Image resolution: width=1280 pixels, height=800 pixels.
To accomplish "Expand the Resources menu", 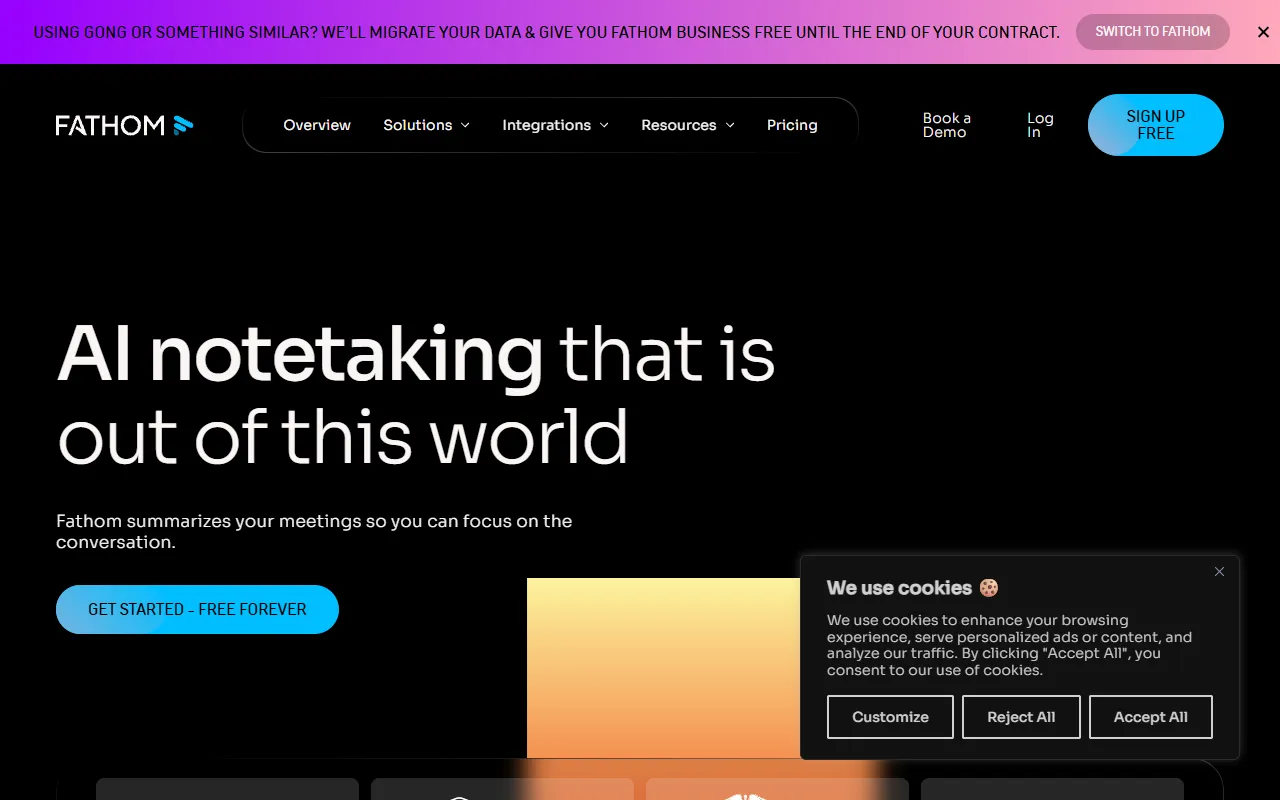I will coord(687,125).
